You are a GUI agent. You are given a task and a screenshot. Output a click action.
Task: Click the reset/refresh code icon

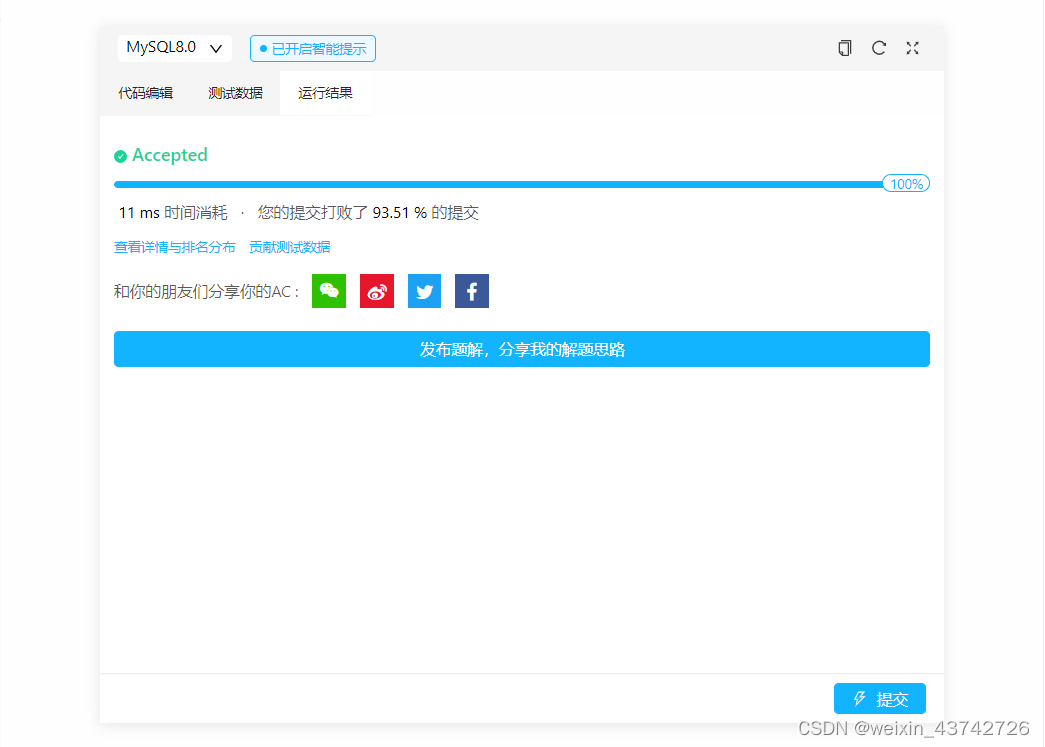[879, 48]
